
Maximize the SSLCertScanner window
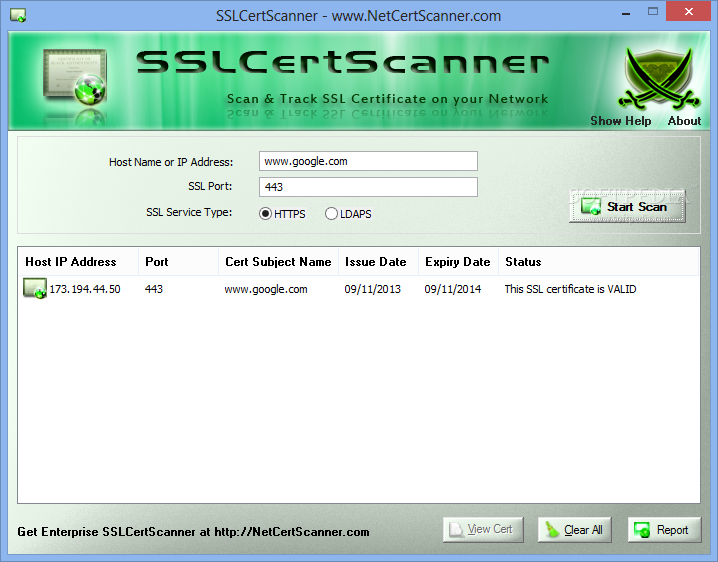(653, 12)
